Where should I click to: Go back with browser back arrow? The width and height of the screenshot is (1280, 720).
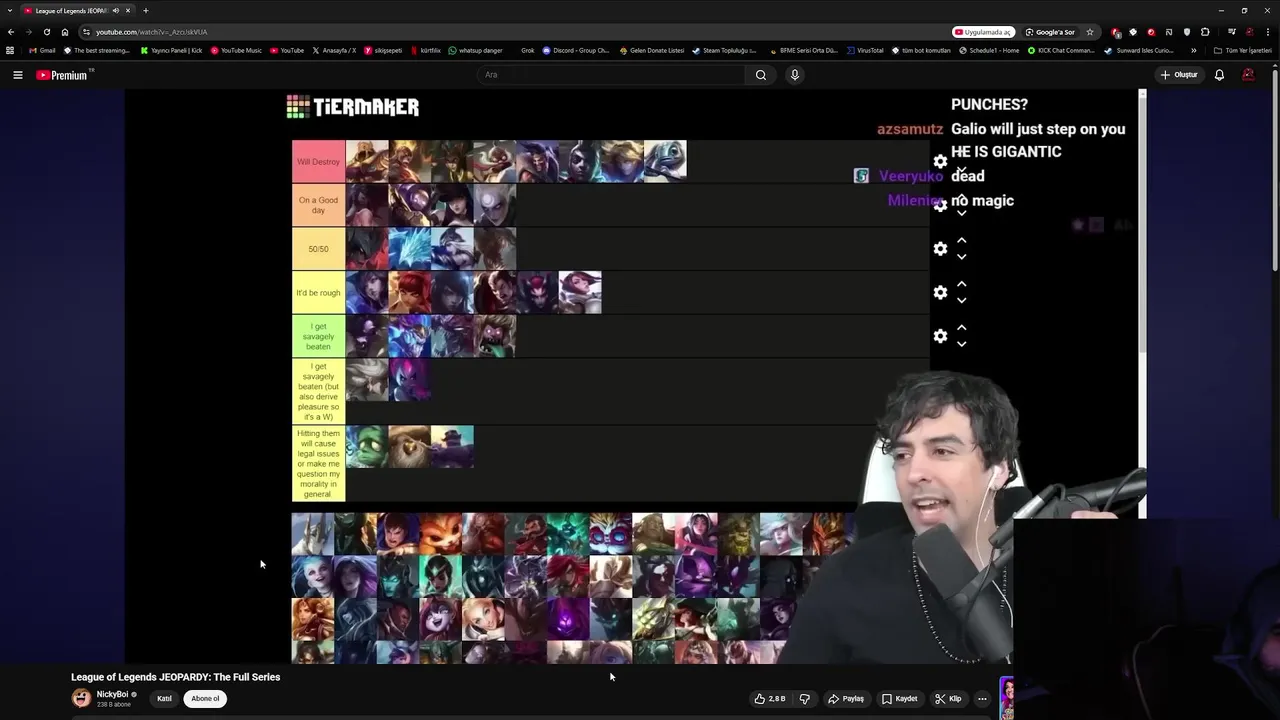[11, 32]
